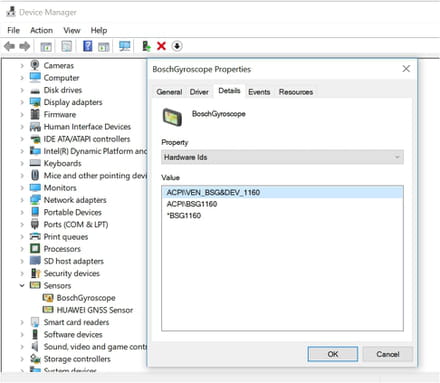Click the Display adapters icon
440x383 pixels.
click(35, 102)
